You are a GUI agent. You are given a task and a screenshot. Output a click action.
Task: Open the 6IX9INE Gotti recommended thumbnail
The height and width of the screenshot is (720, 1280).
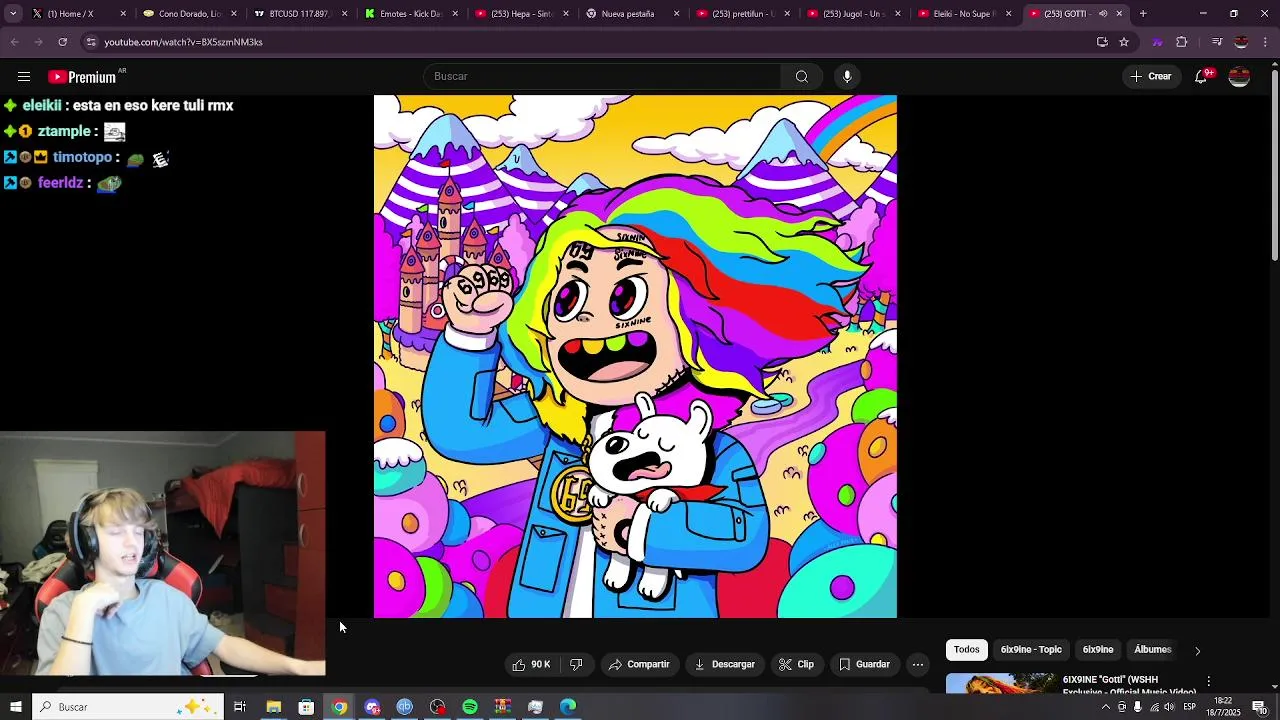coord(1000,683)
